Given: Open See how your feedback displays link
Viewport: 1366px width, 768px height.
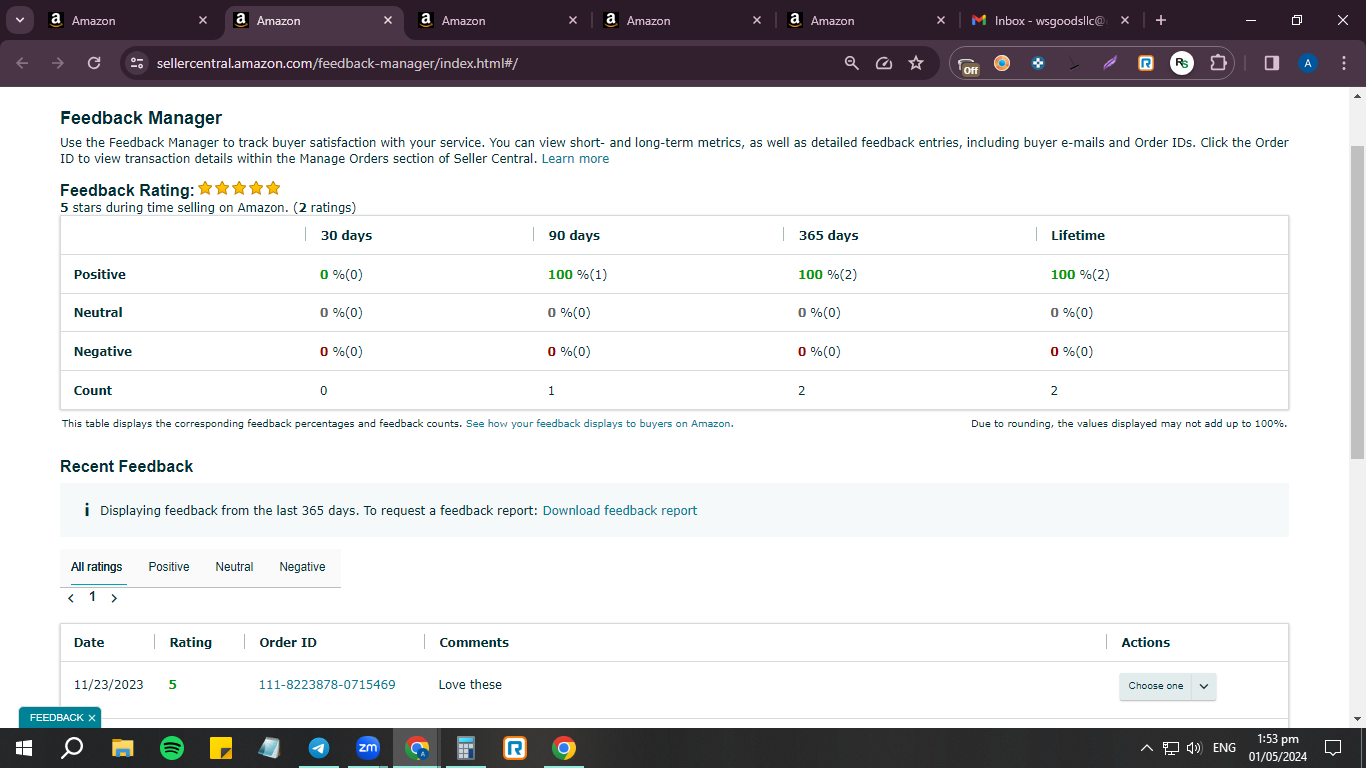Looking at the screenshot, I should click(x=599, y=424).
